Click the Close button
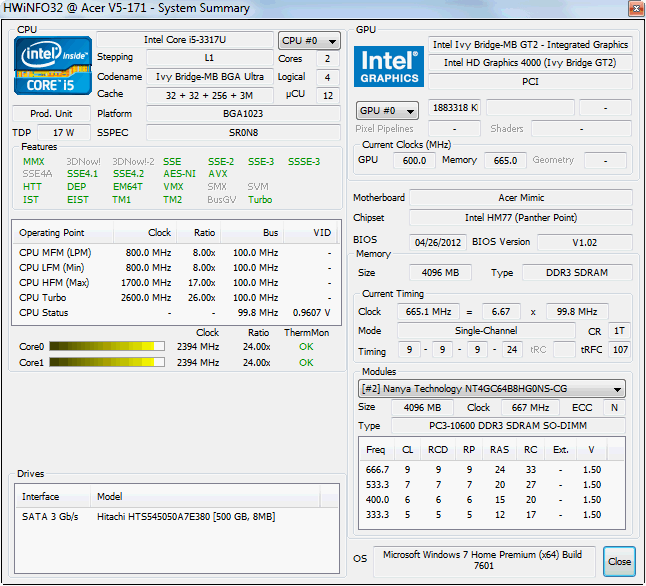Screen dimensions: 646x586 (x=619, y=561)
